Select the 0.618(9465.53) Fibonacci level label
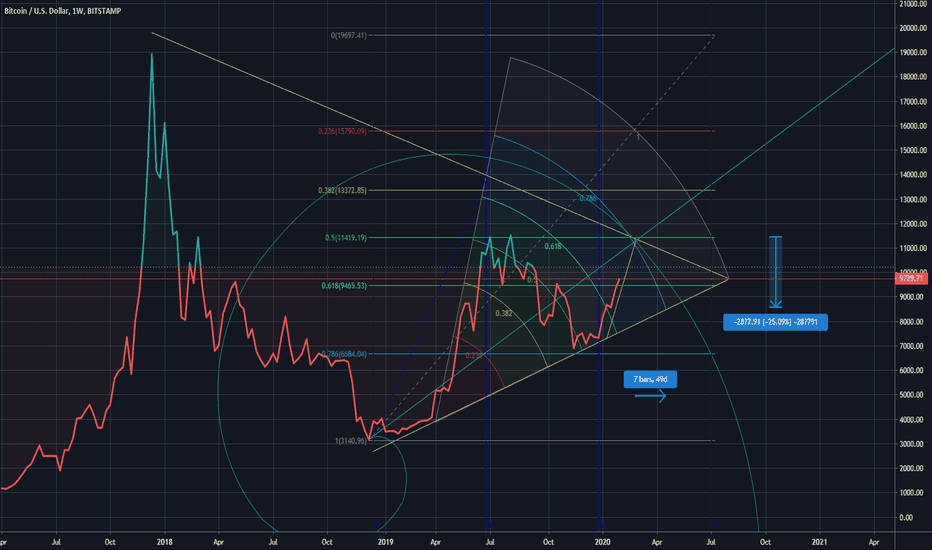 [x=344, y=285]
